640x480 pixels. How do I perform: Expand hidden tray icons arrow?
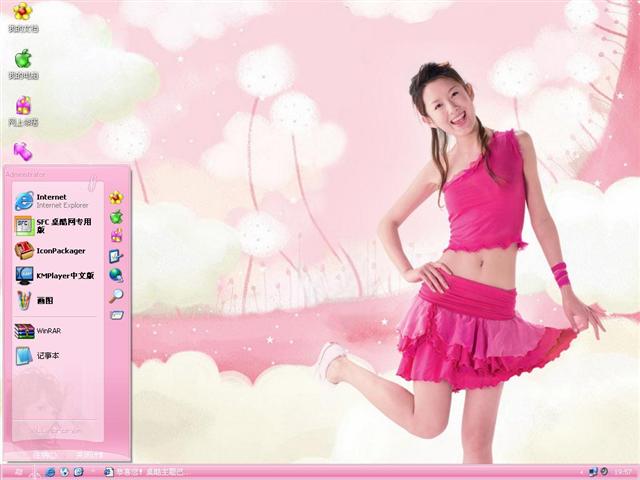582,472
